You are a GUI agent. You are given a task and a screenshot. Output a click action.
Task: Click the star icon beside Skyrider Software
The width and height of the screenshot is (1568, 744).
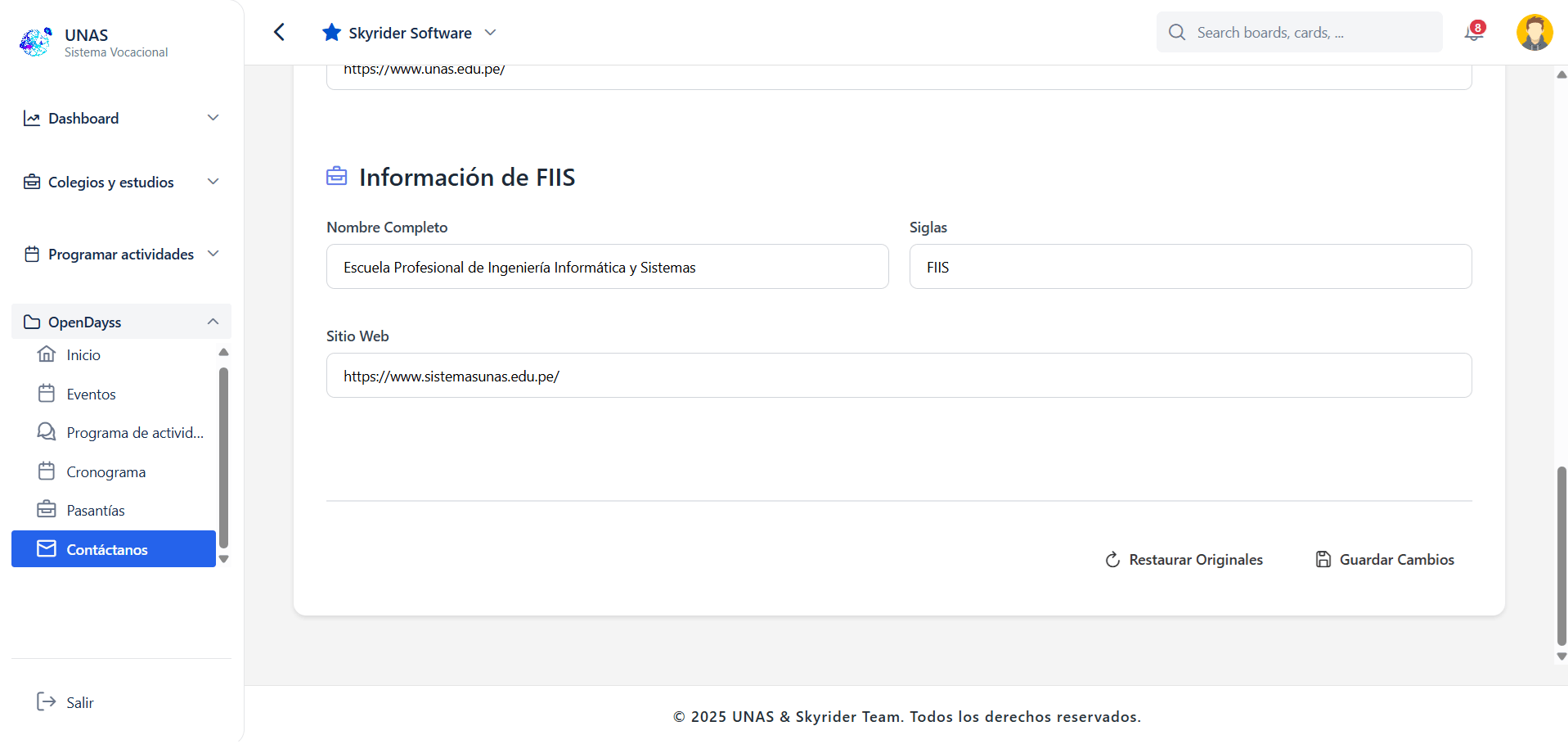(331, 33)
